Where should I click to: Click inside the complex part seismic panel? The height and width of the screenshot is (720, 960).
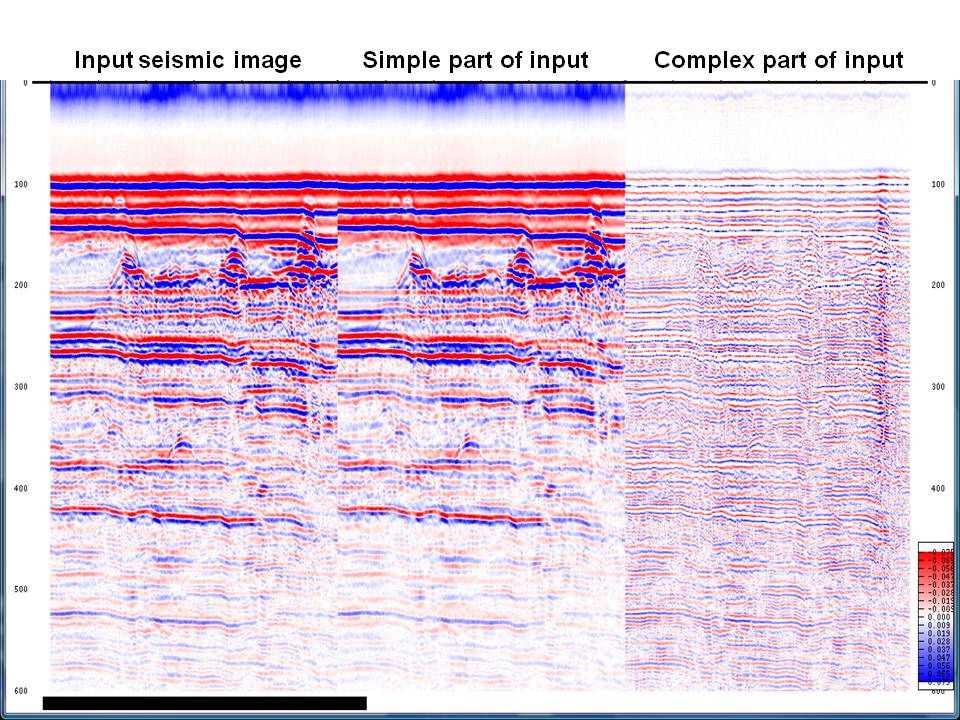coord(767,386)
